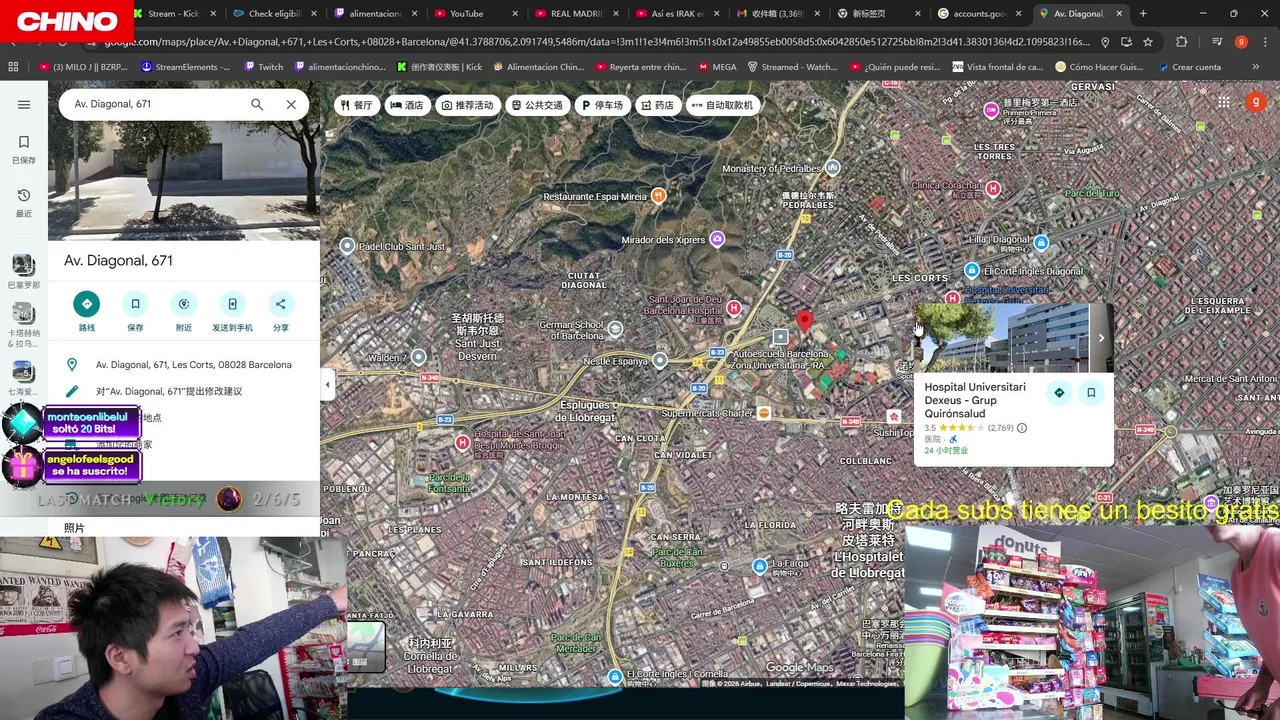Open recent Barcelona (巴塞罗那) thumbnail in left rail
Viewport: 1280px width, 720px height.
pyautogui.click(x=24, y=271)
